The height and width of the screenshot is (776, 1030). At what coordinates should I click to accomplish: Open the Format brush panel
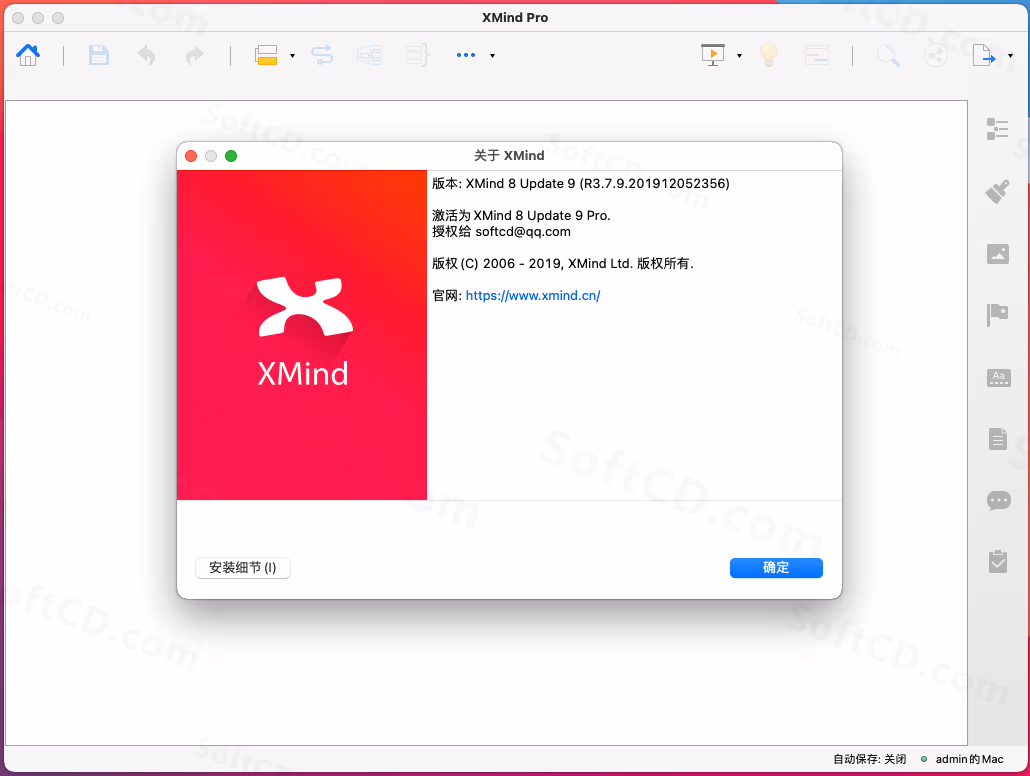998,191
